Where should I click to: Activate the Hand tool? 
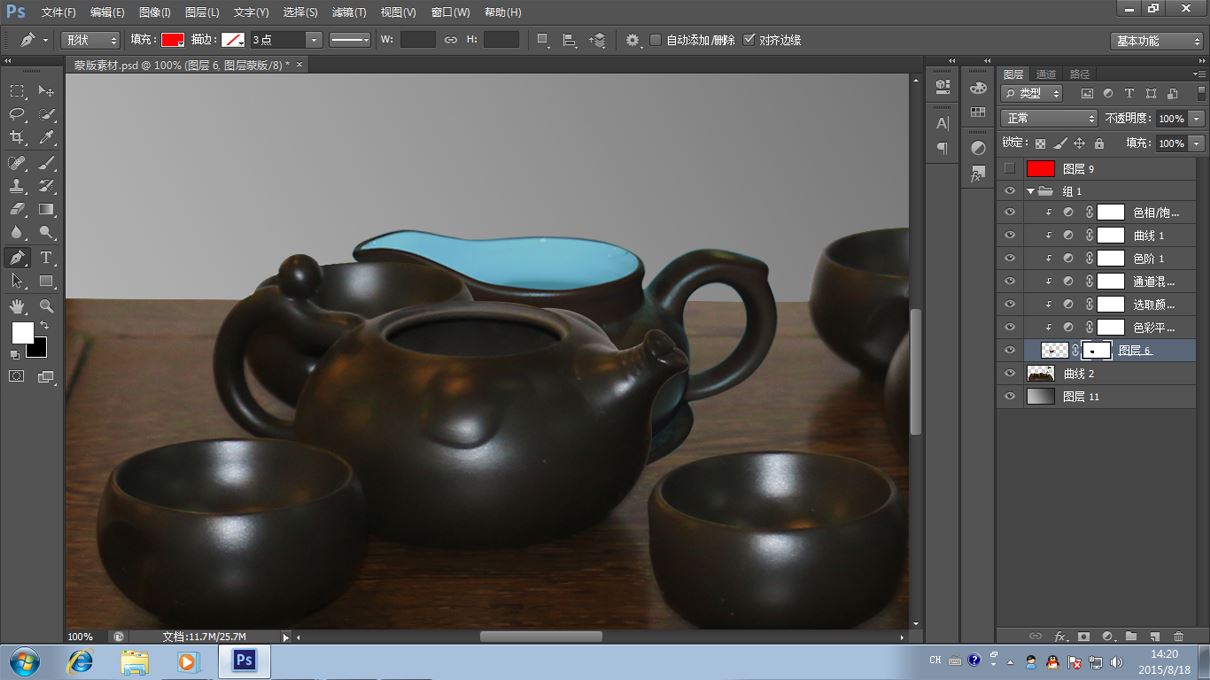[x=18, y=306]
